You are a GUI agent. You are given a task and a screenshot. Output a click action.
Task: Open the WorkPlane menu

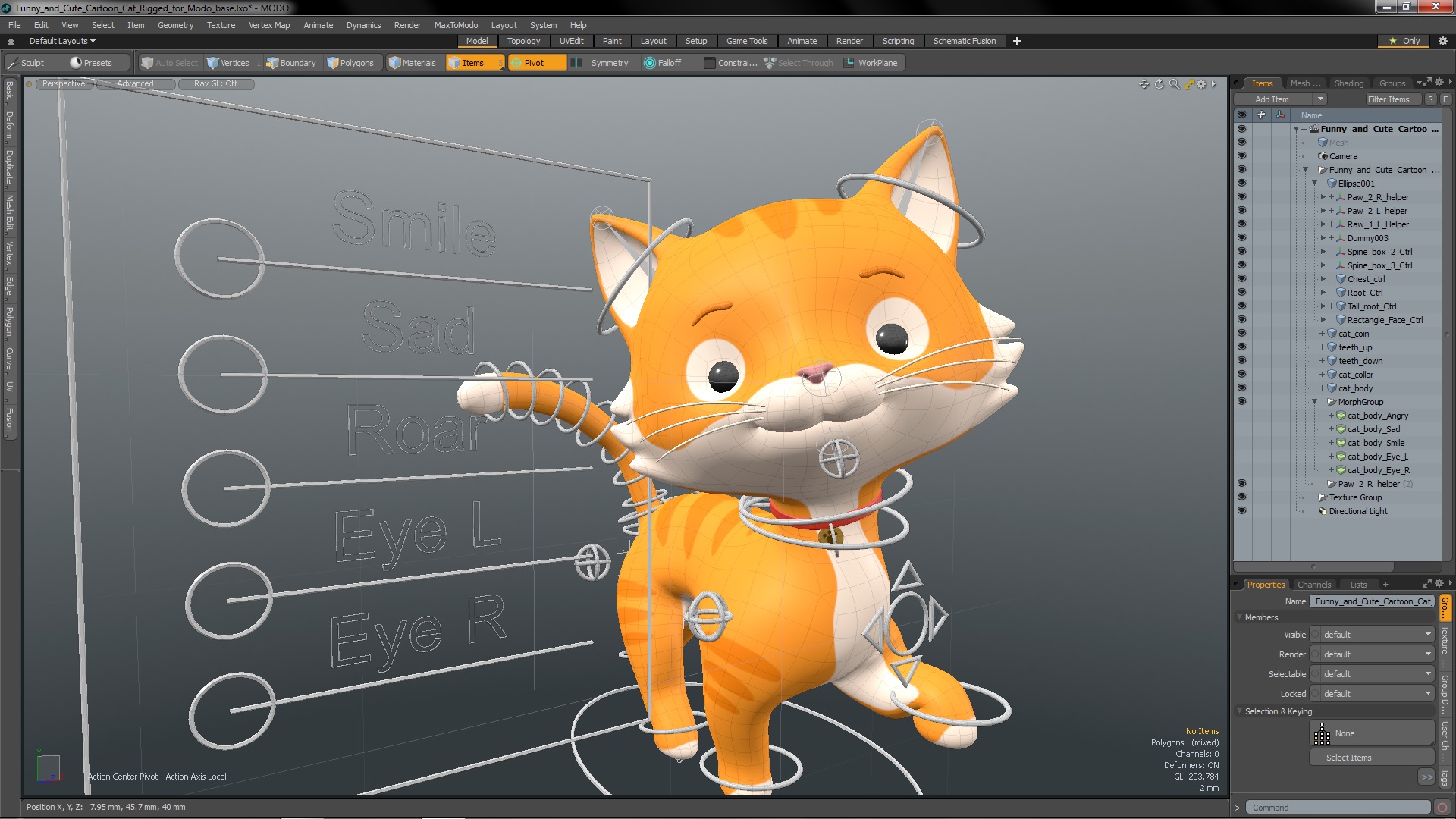point(871,63)
